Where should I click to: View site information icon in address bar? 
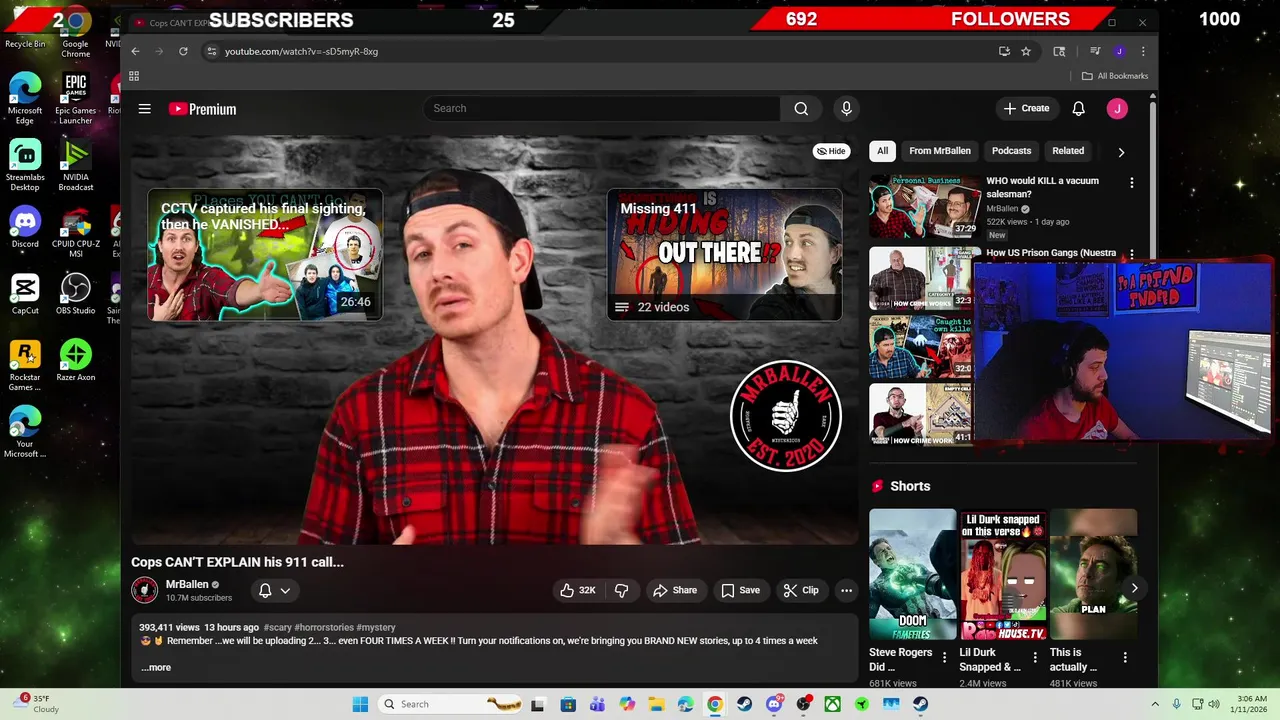click(211, 51)
